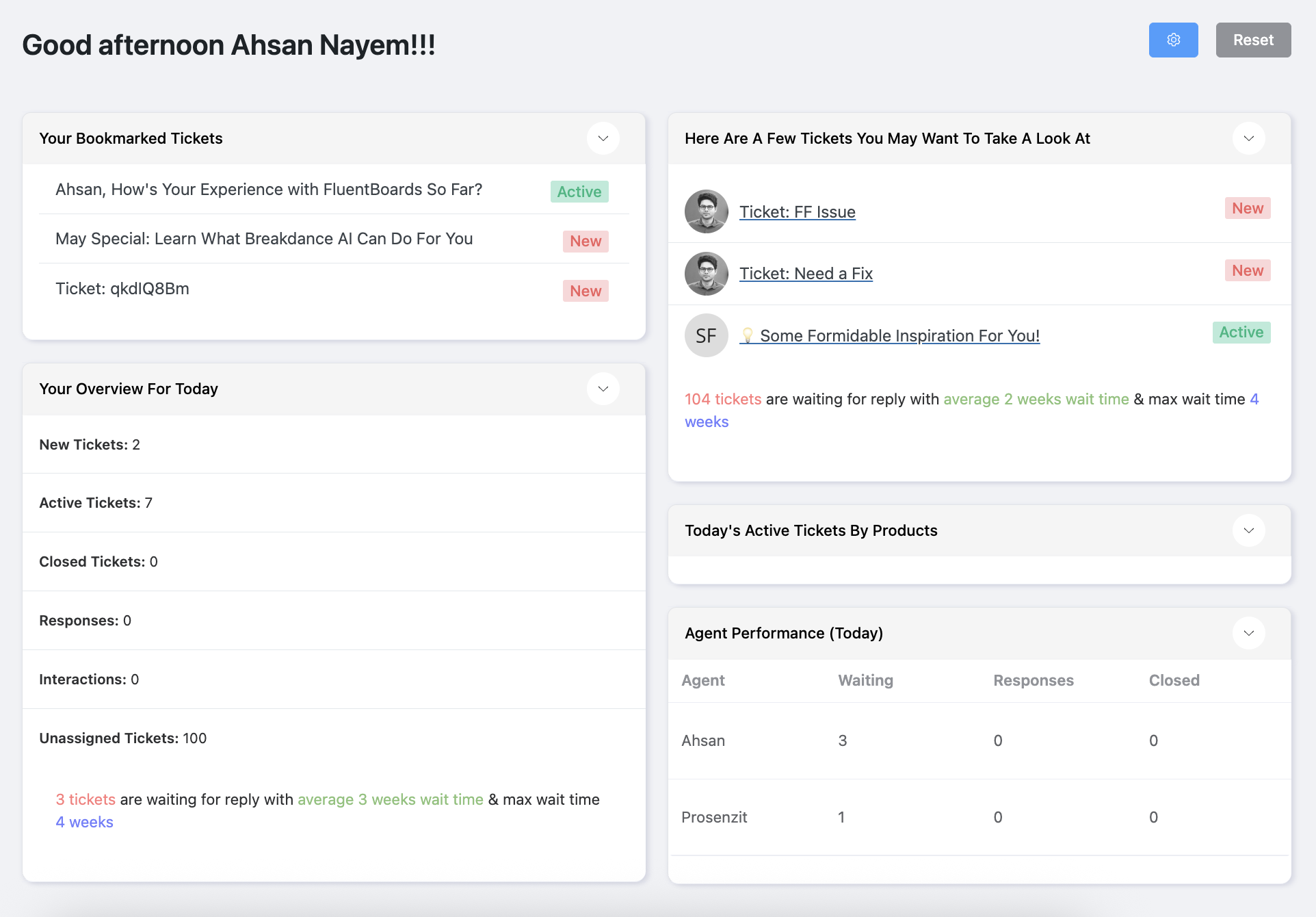Open Ticket: FF Issue
The height and width of the screenshot is (917, 1316).
point(797,211)
